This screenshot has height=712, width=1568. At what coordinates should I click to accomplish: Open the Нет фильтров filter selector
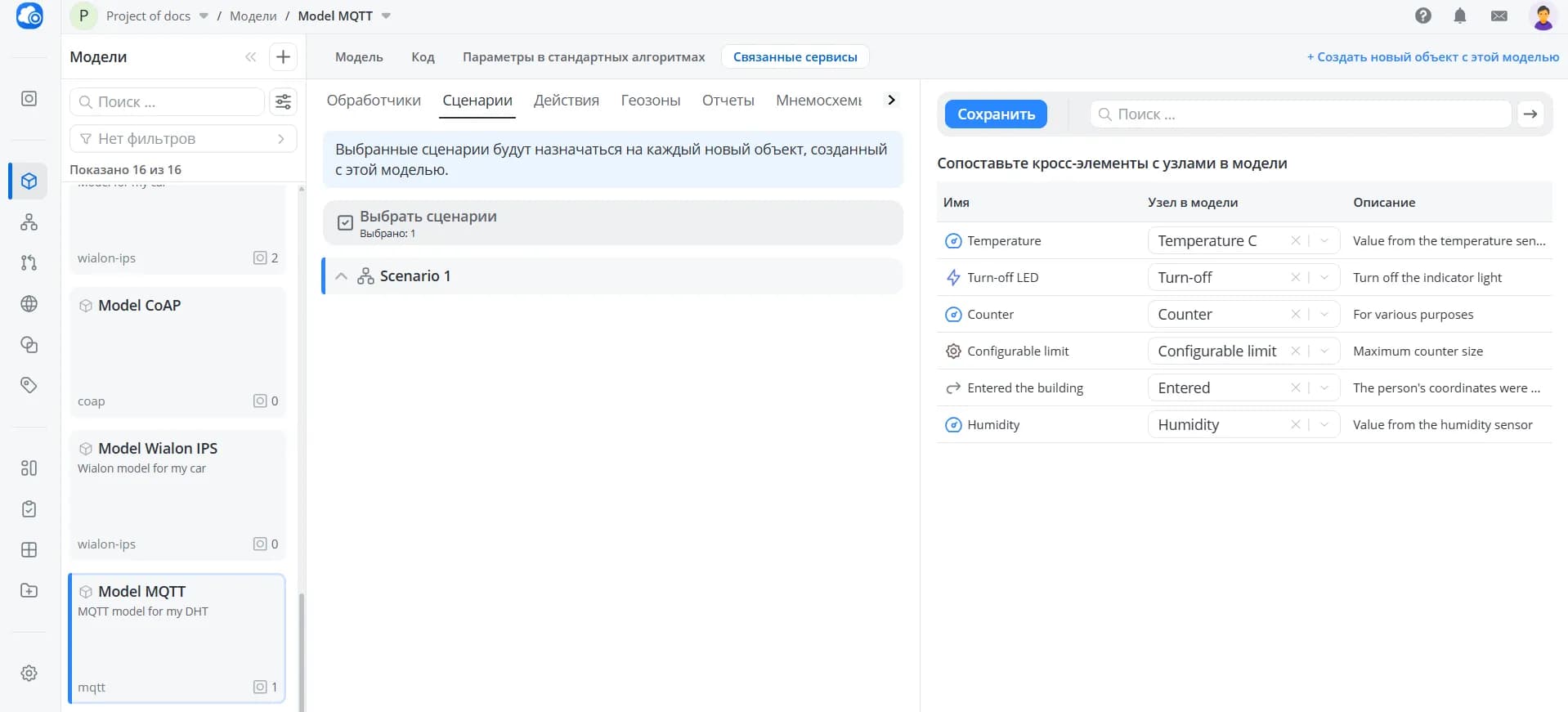point(183,138)
